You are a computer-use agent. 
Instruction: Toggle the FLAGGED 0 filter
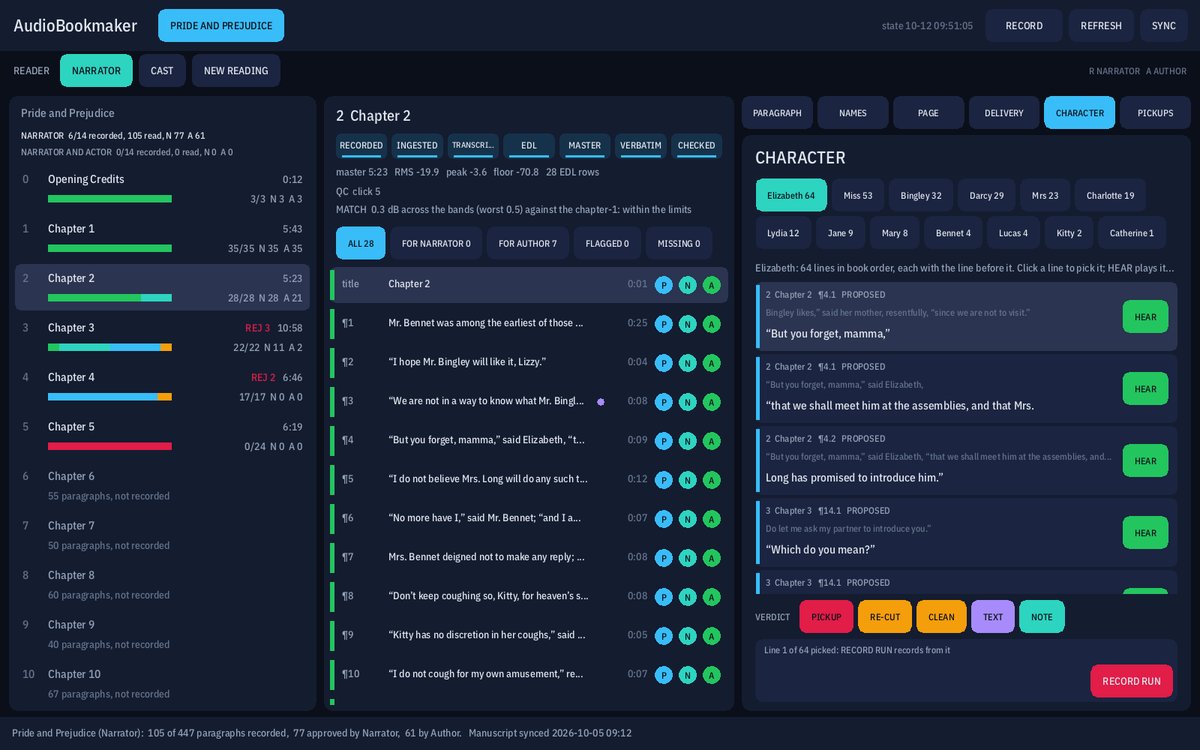(x=607, y=243)
